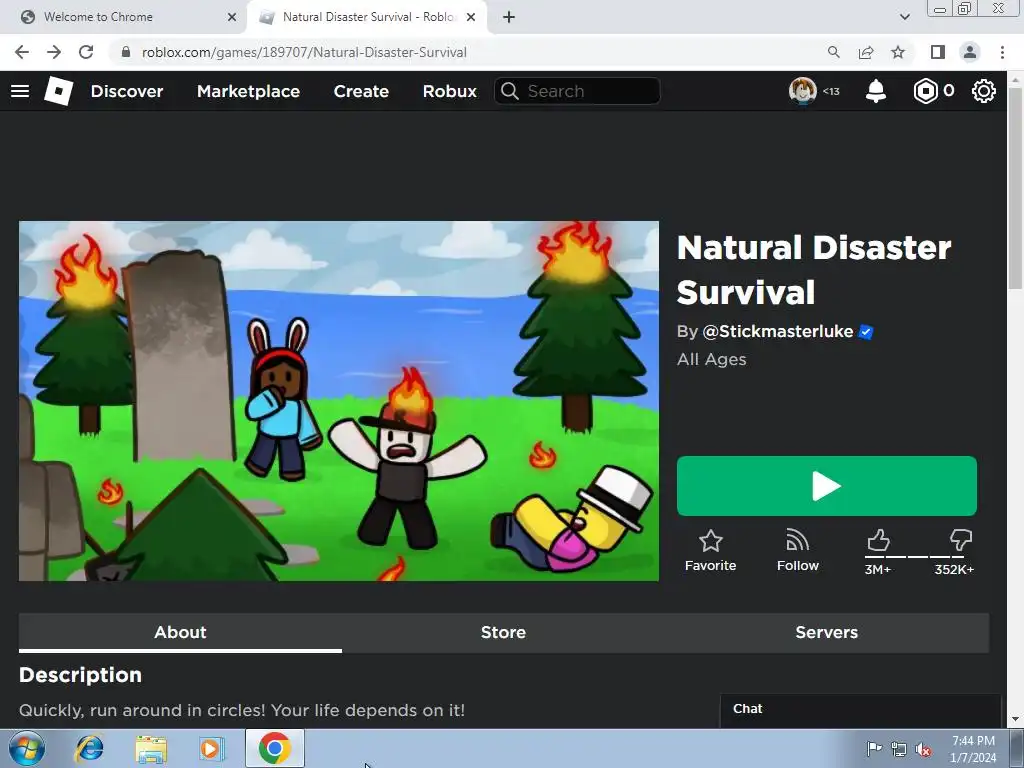Click the taskbar clock 7:44 PM
Image resolution: width=1024 pixels, height=768 pixels.
pyautogui.click(x=973, y=741)
